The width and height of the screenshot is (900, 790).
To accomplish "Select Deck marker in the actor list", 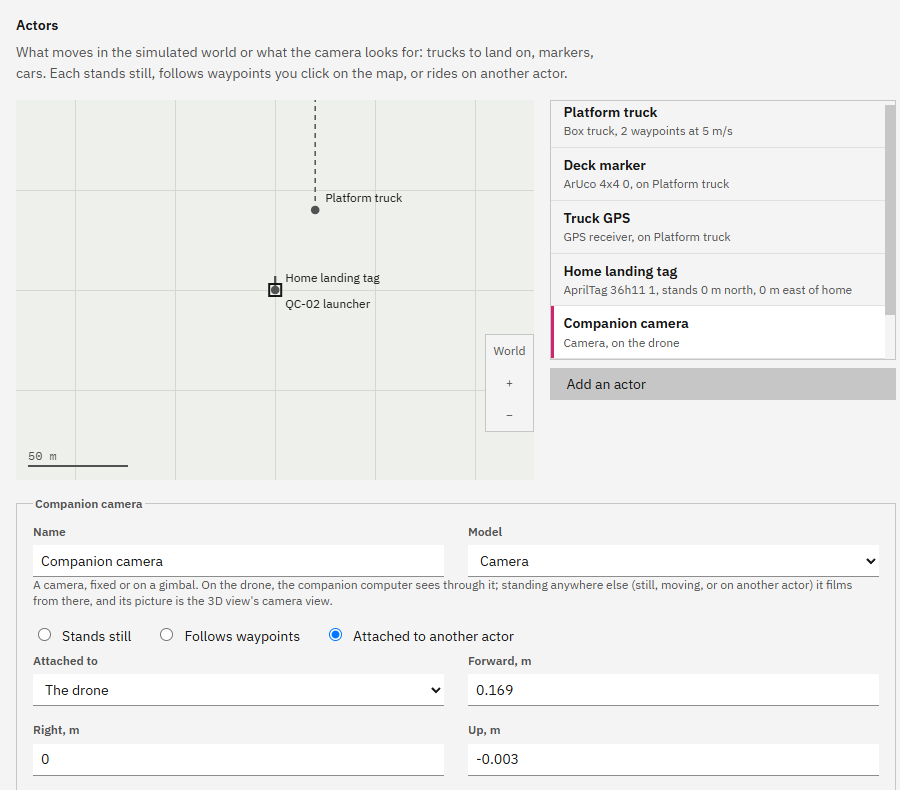I will tap(717, 174).
